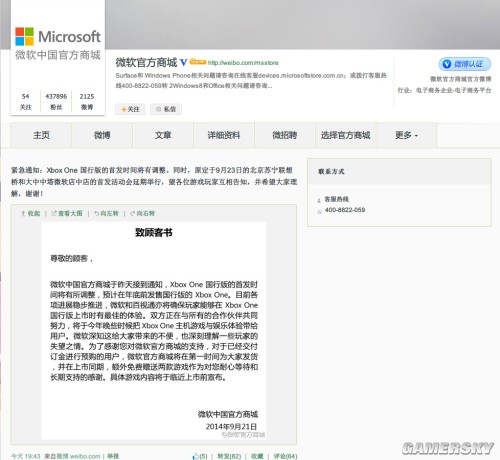The height and width of the screenshot is (460, 500).
Task: Follow the account with 关注 button
Action: (130, 109)
